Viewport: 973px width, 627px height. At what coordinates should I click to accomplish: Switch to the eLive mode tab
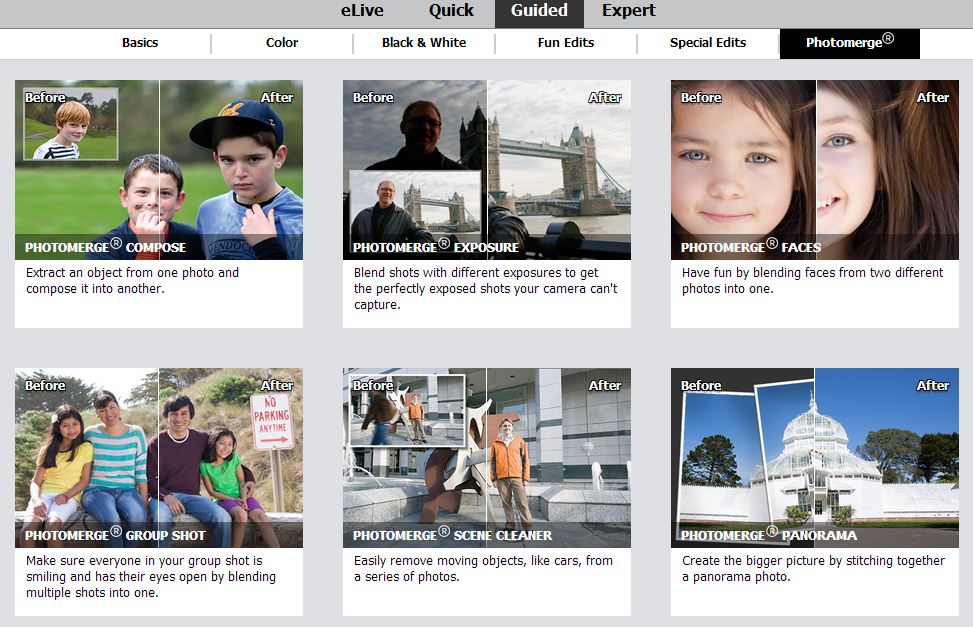(x=362, y=11)
